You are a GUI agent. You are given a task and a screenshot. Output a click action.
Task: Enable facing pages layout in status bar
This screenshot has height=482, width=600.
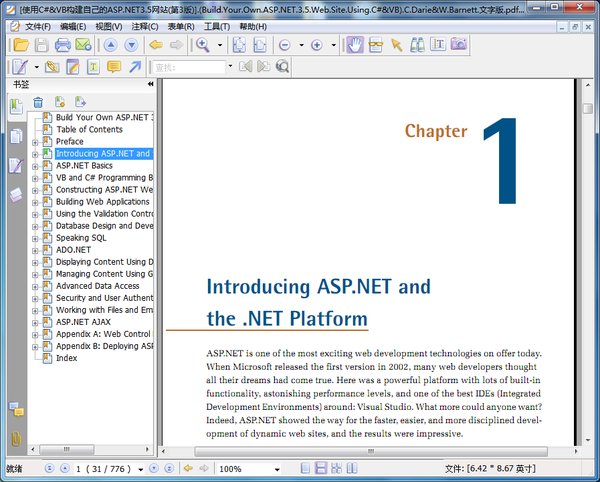coord(352,468)
